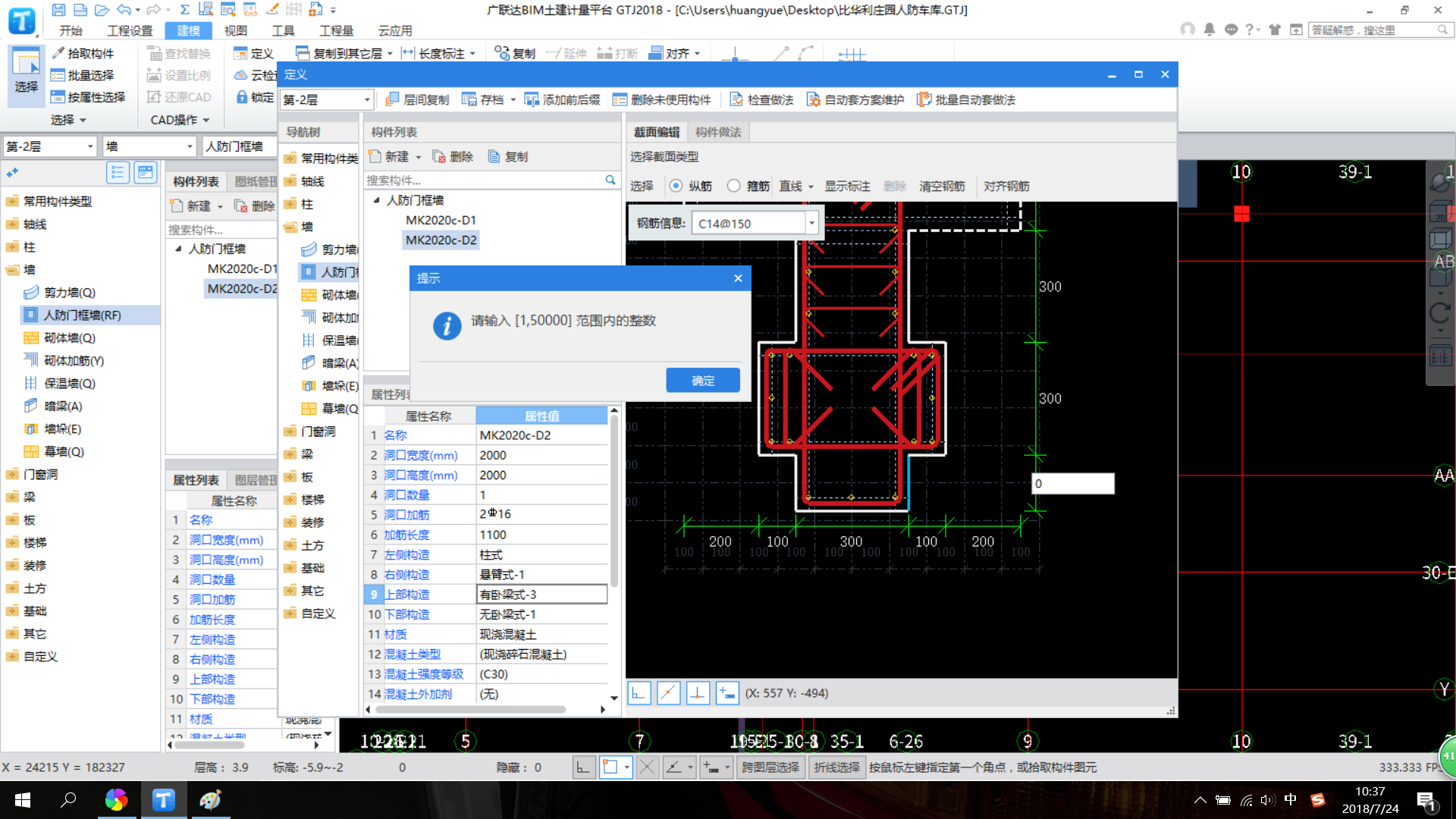Click 自动套方案维护 toolbar button
The height and width of the screenshot is (819, 1456).
click(855, 100)
